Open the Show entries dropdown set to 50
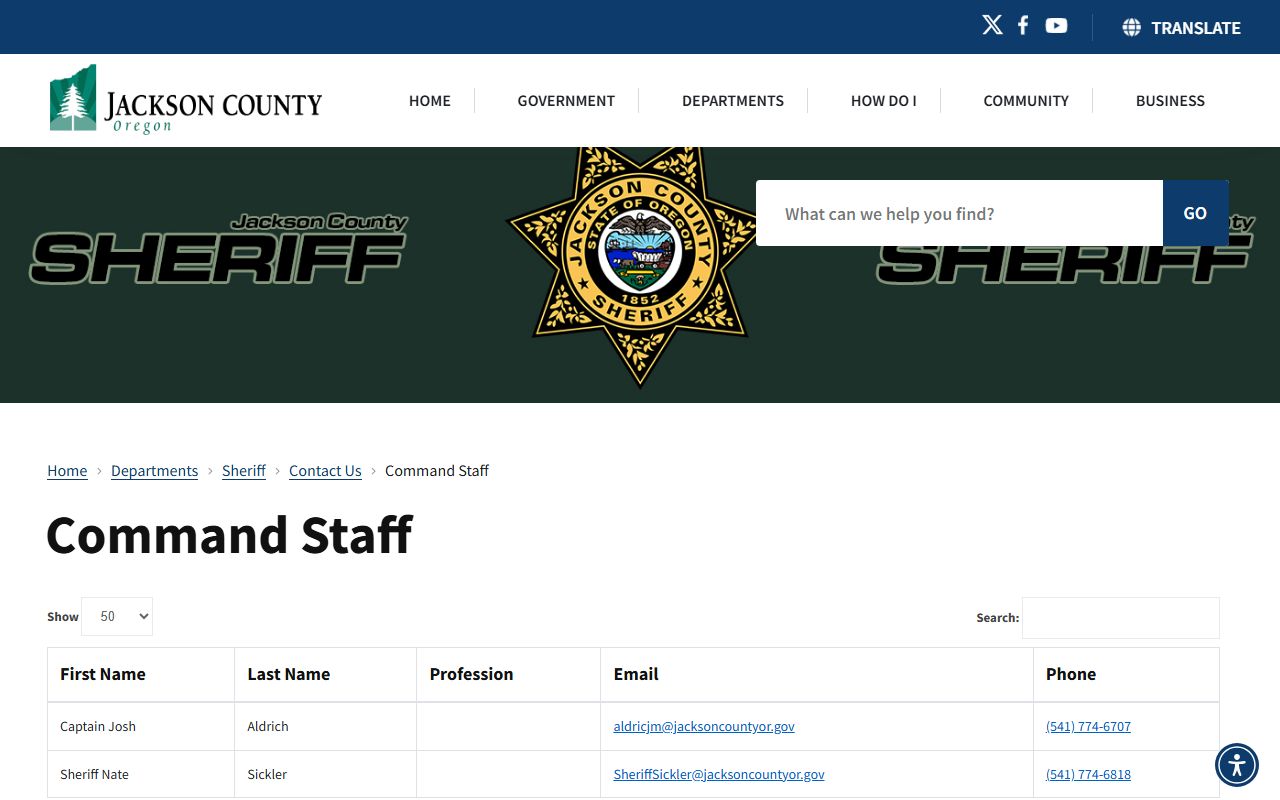 click(117, 616)
